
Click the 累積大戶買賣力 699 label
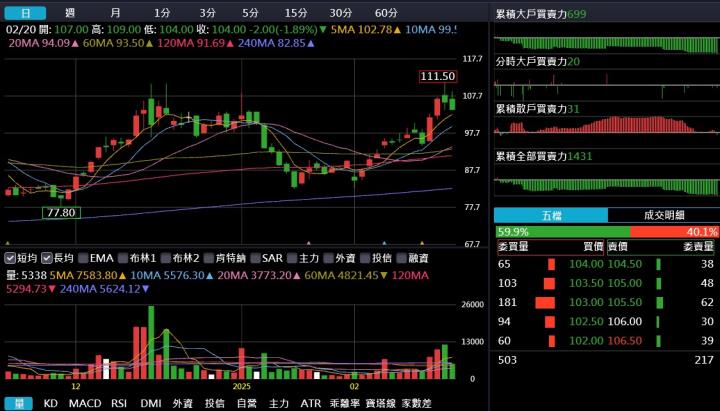coord(541,14)
